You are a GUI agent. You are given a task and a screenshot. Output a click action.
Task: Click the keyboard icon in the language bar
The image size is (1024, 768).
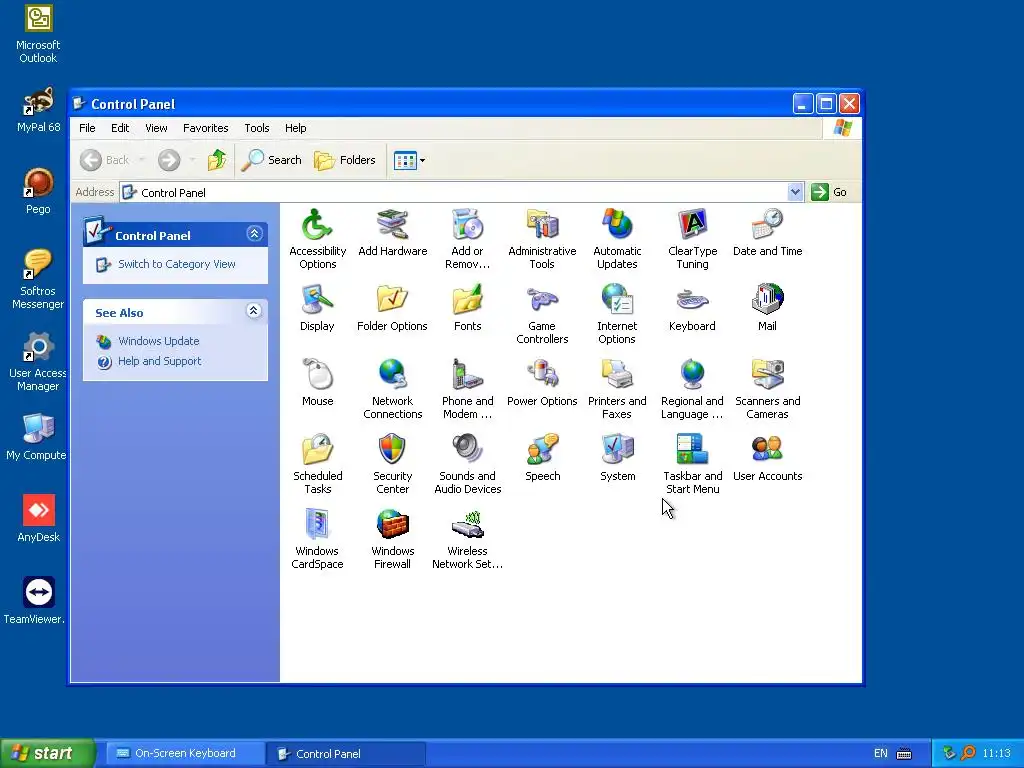coord(904,754)
